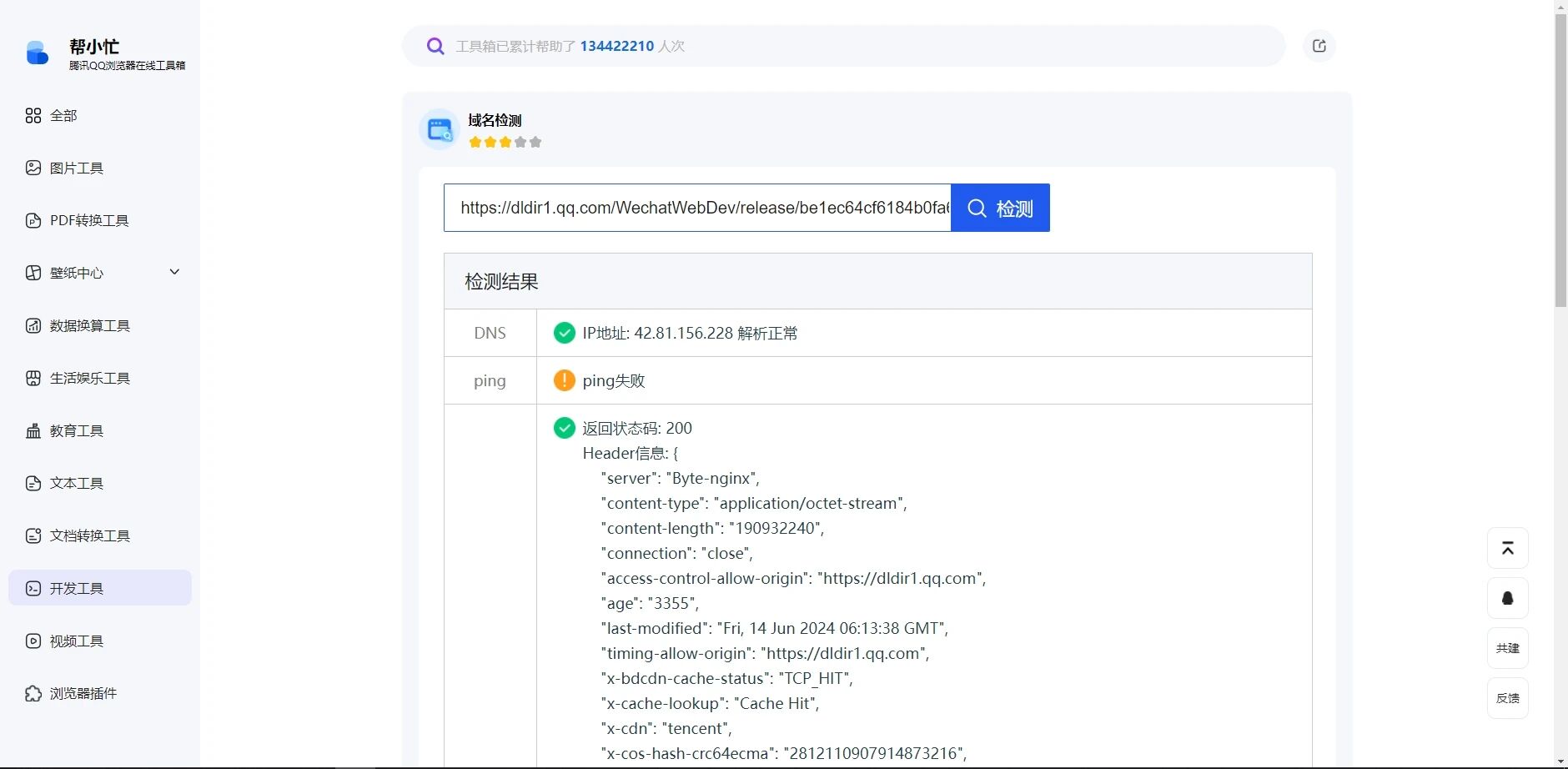Click the 帮小忙 logo icon
Viewport: 1568px width, 769px height.
coord(38,53)
